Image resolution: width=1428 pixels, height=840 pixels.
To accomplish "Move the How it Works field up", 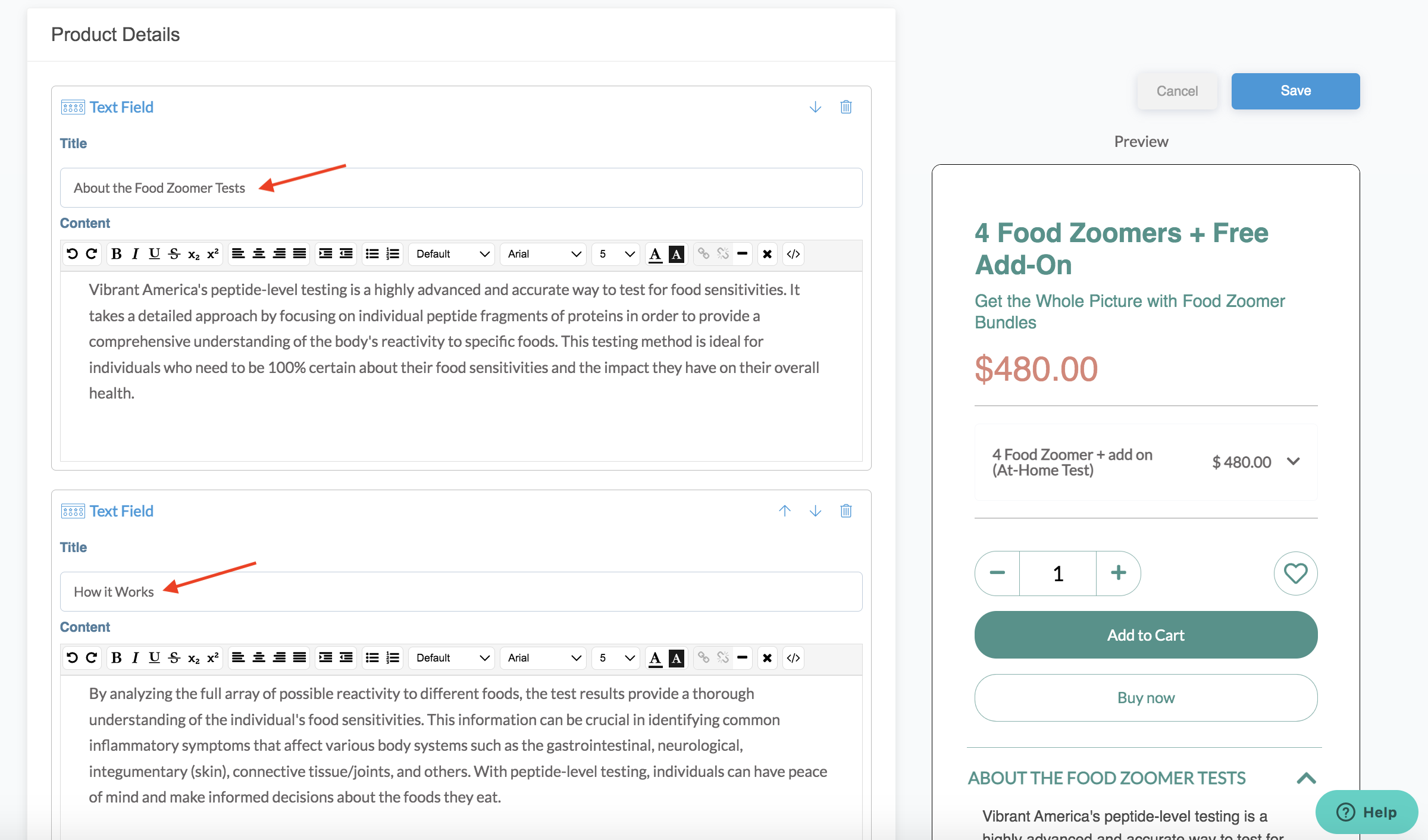I will coord(785,511).
